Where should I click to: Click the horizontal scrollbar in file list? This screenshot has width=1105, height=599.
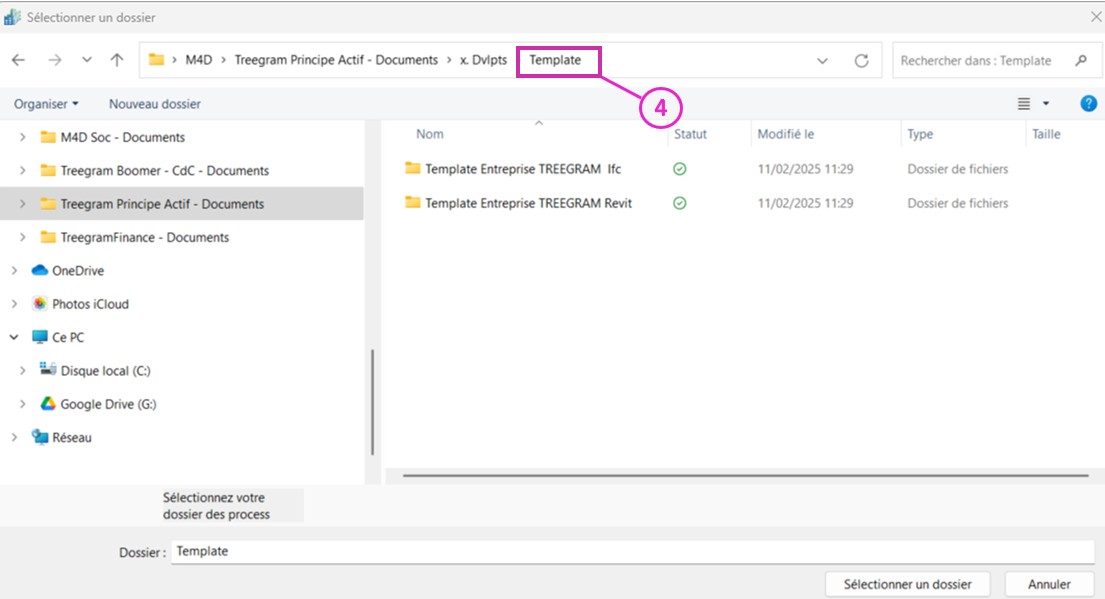click(745, 476)
